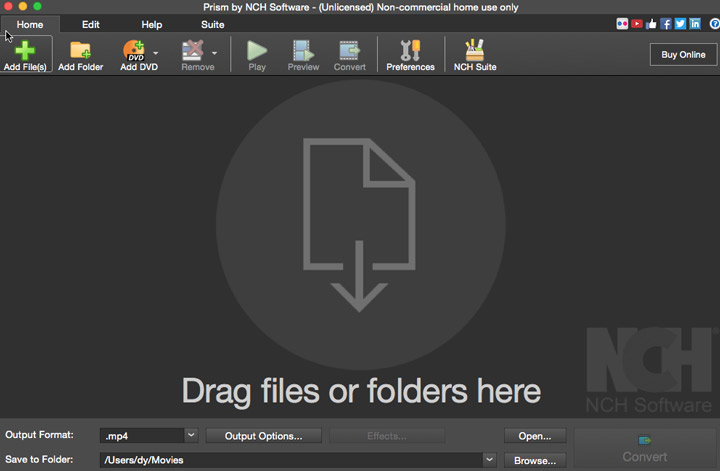Switch to the Help tab
Image resolution: width=720 pixels, height=471 pixels.
pos(152,24)
